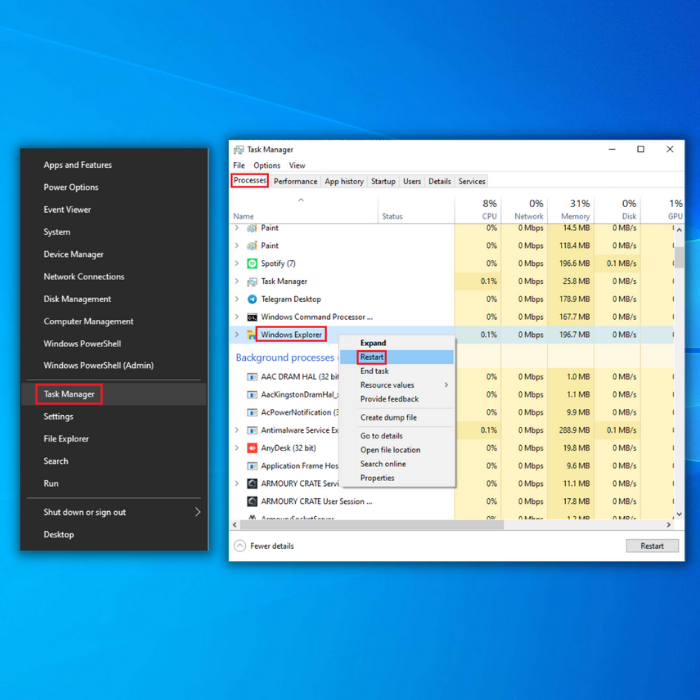
Task: Select Go to details entry
Action: (x=397, y=436)
